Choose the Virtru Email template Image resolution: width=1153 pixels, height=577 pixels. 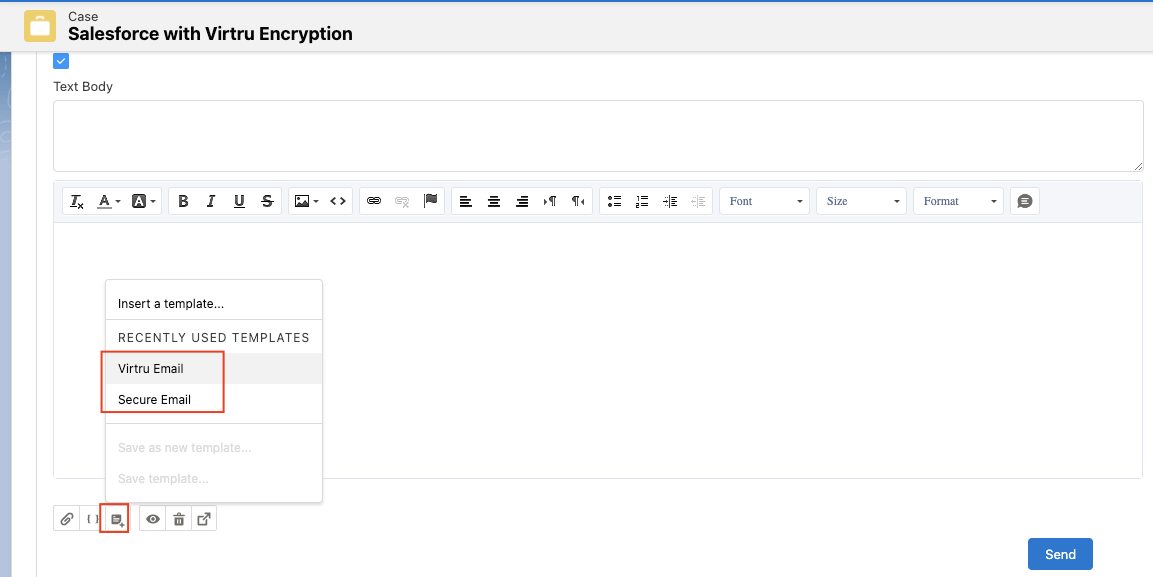[214, 368]
